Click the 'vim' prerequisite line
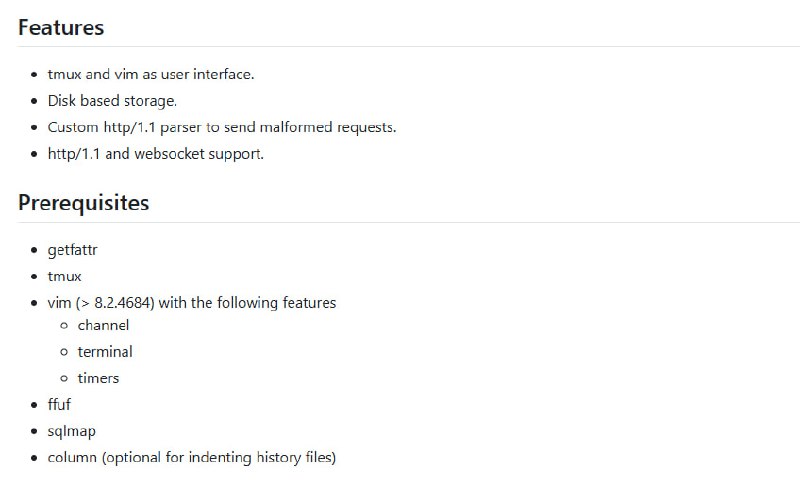Viewport: 800px width, 487px height. click(59, 303)
